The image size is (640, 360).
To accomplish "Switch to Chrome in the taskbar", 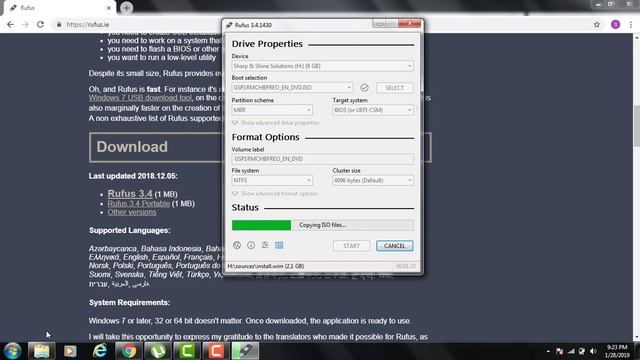I will tap(129, 351).
